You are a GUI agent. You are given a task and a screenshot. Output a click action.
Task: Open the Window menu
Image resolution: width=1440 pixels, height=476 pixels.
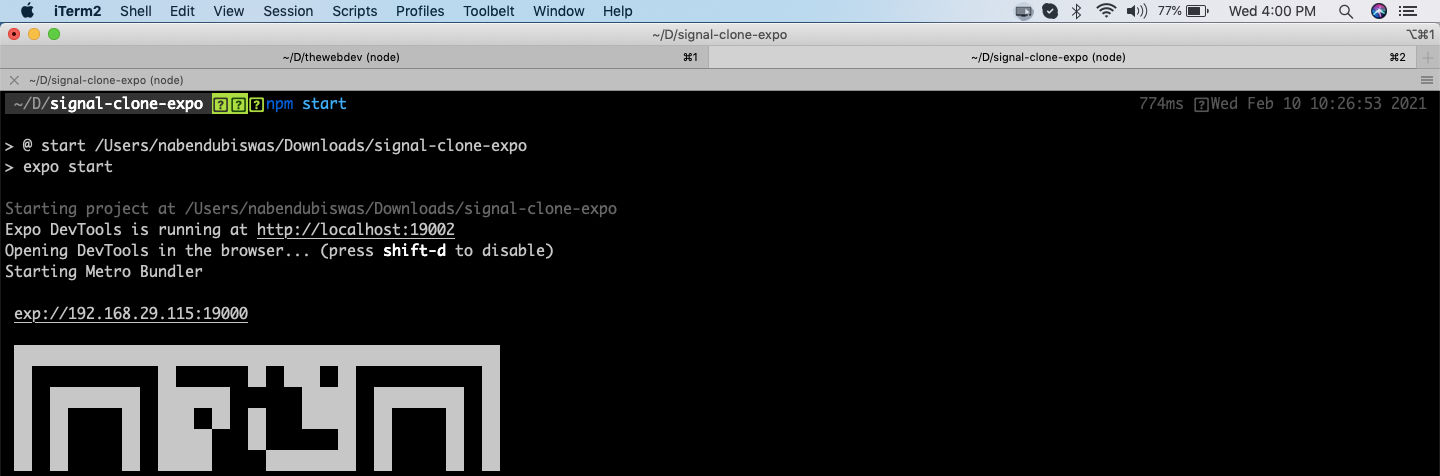click(x=559, y=11)
